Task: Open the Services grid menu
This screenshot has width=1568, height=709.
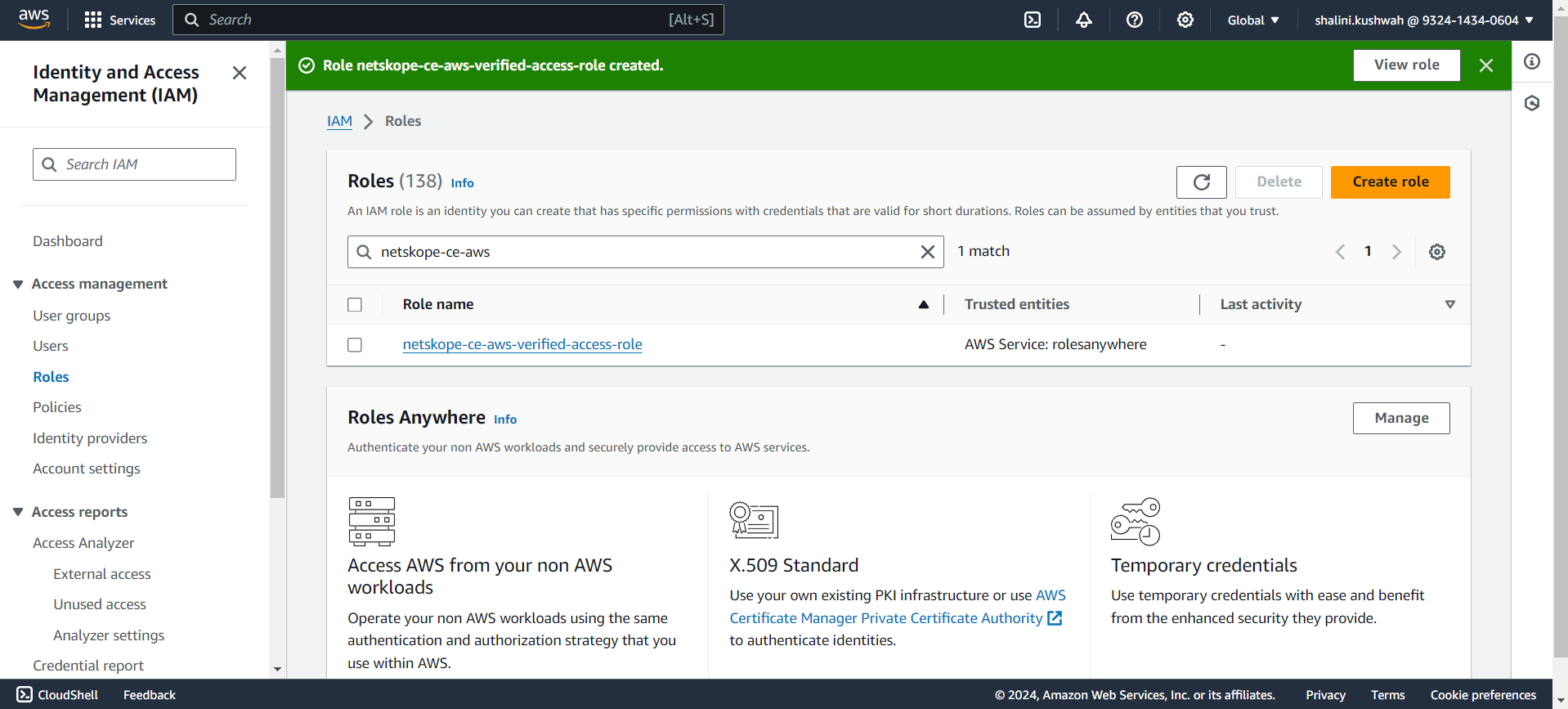Action: (x=119, y=20)
